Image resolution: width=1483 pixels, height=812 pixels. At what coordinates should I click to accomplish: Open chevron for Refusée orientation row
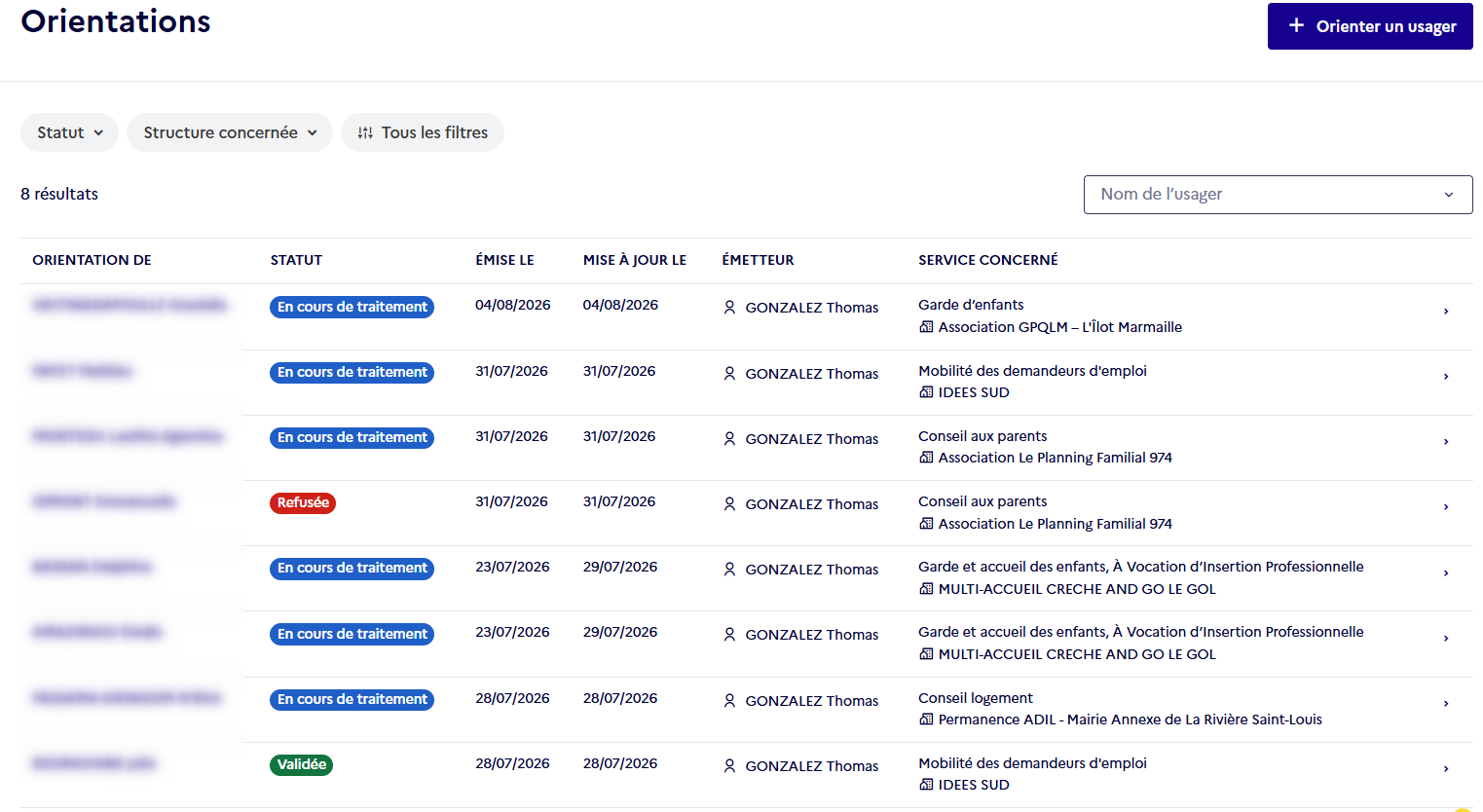(x=1446, y=507)
